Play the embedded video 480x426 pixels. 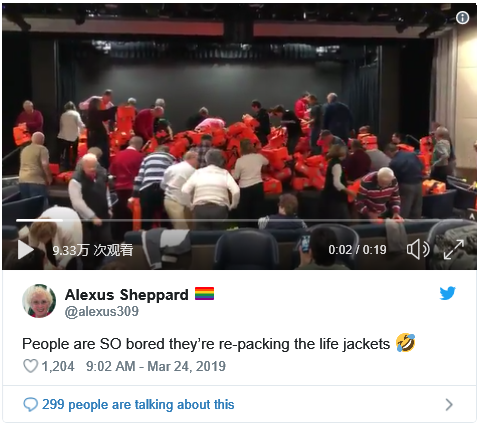click(x=26, y=249)
